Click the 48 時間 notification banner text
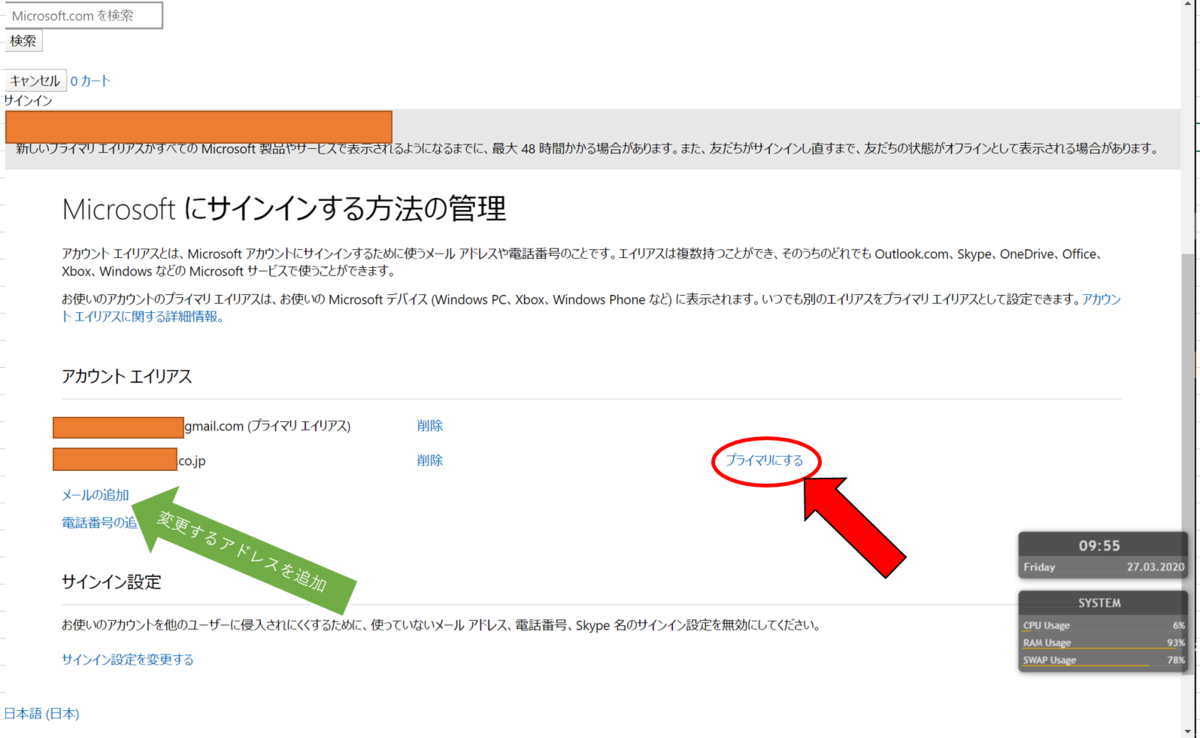 [x=587, y=149]
